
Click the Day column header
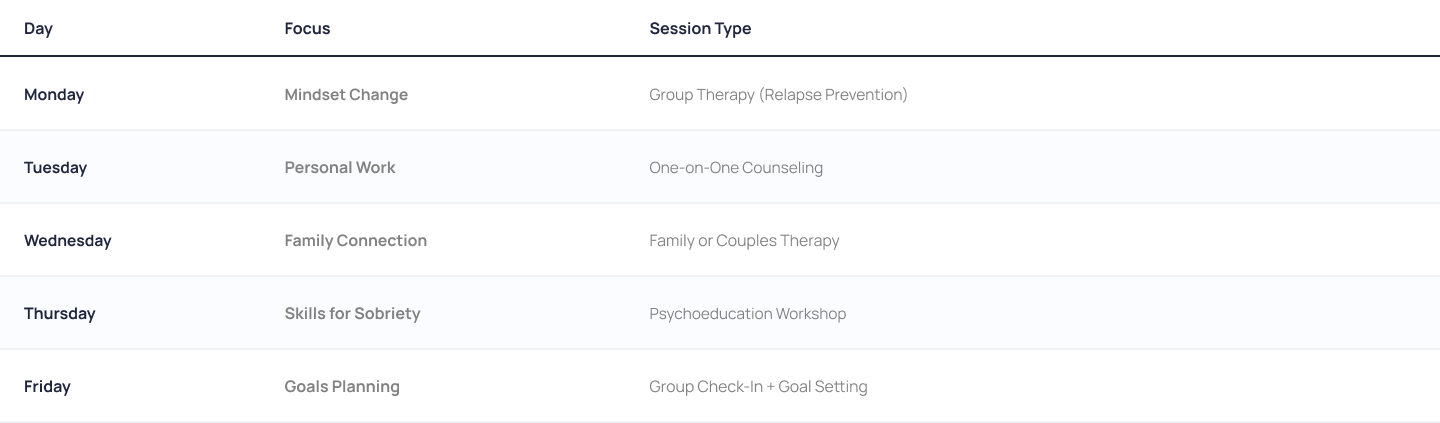point(38,29)
